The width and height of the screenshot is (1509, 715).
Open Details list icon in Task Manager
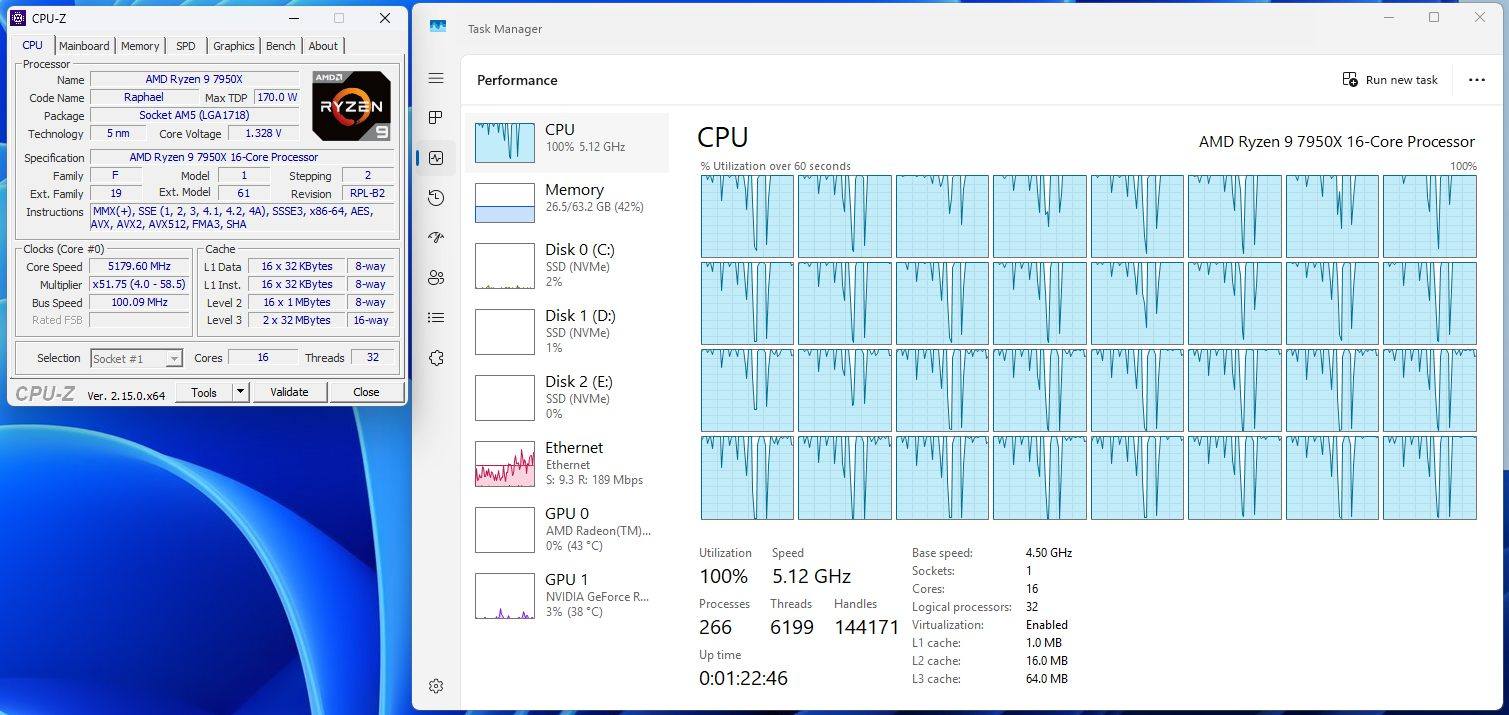[435, 318]
